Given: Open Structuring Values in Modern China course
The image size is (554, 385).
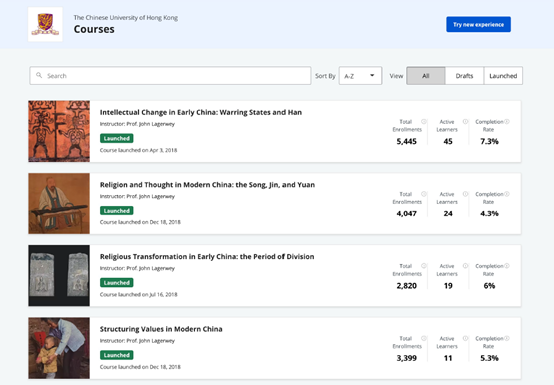Looking at the screenshot, I should click(x=161, y=329).
